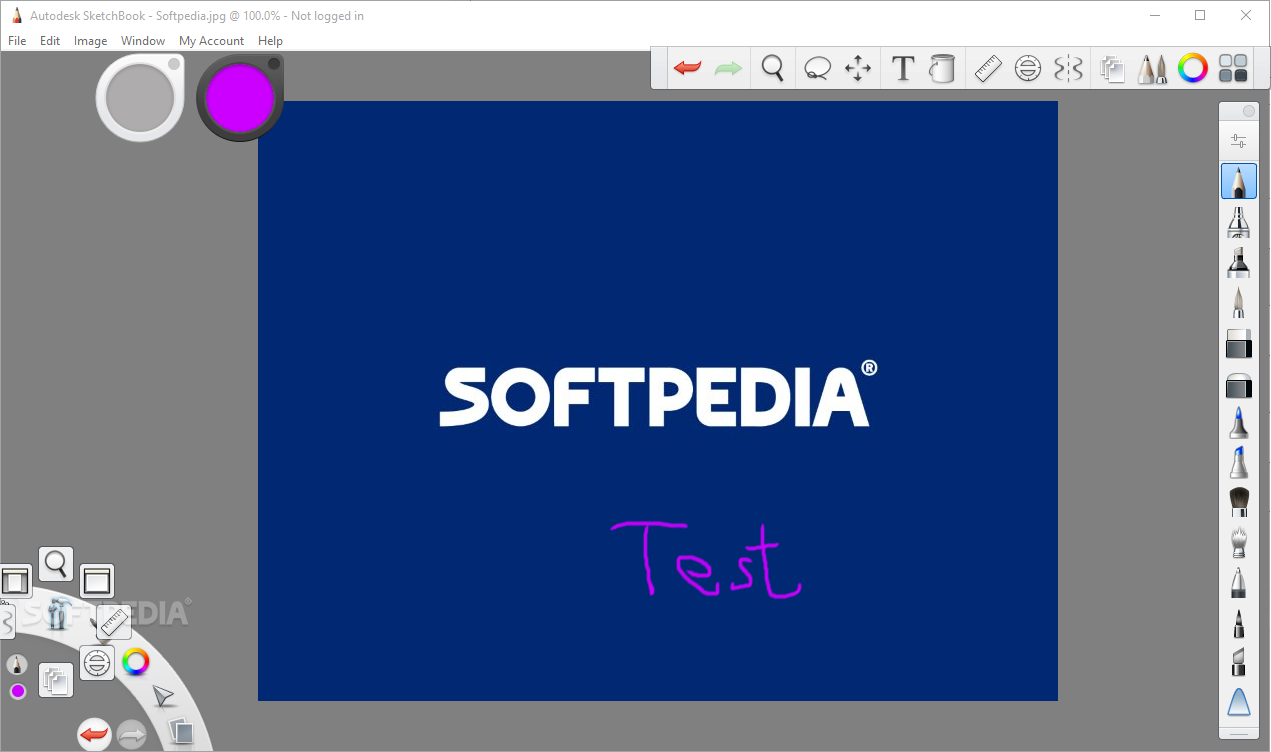1271x752 pixels.
Task: Open the Color Editor wheel in top toolbar
Action: [x=1193, y=68]
